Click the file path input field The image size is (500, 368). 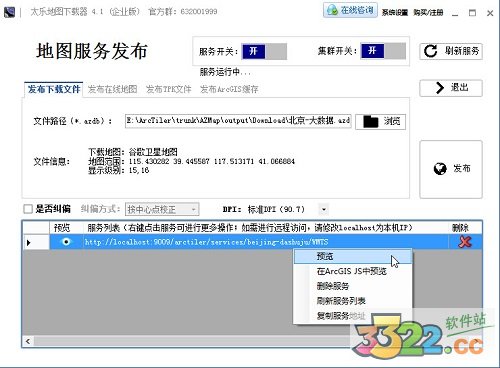pyautogui.click(x=238, y=120)
